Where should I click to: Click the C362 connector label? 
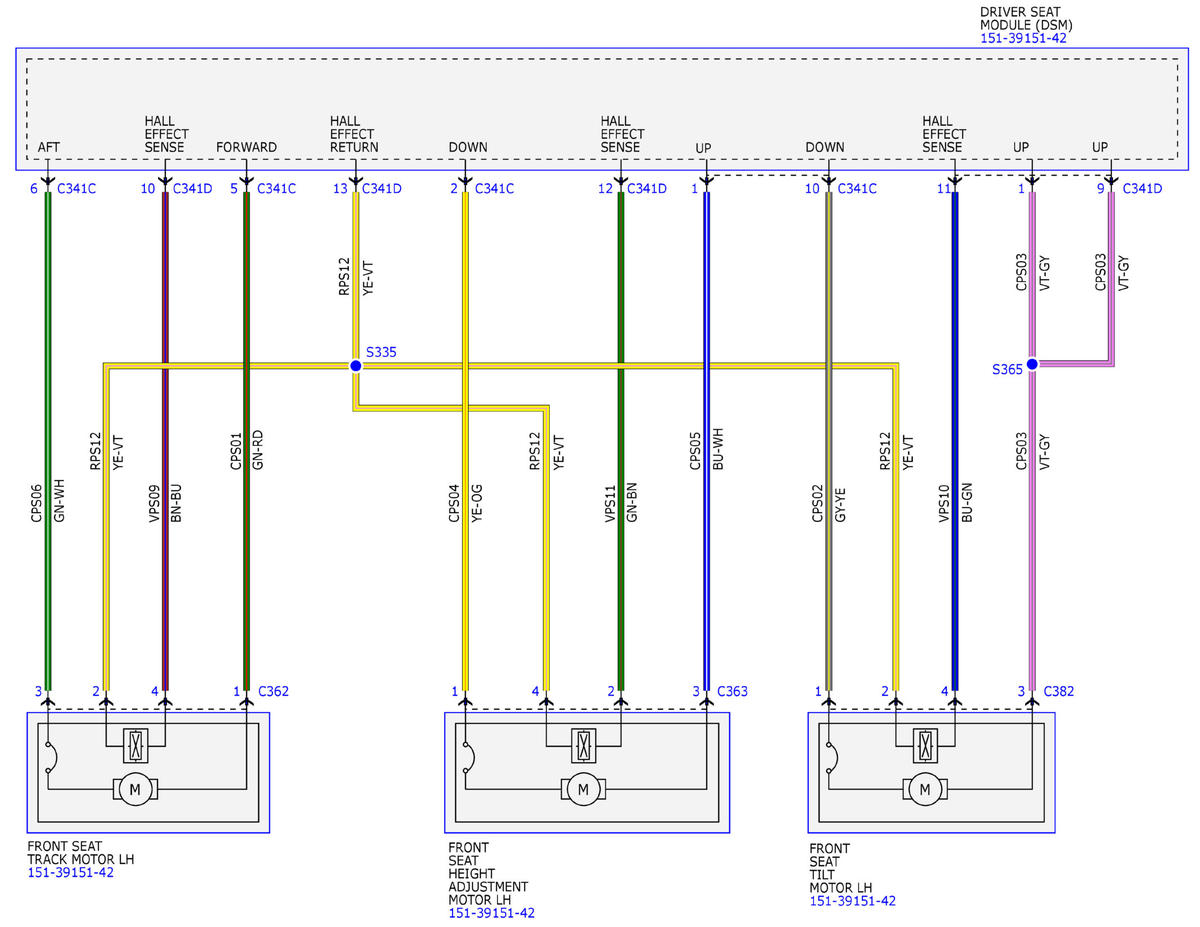[274, 691]
